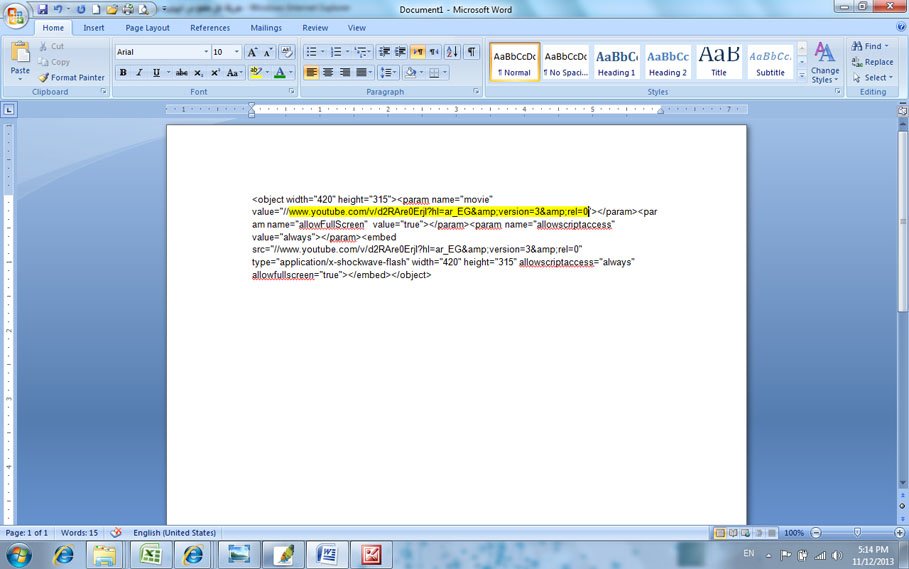Expand the Styles gallery More arrow

(802, 75)
